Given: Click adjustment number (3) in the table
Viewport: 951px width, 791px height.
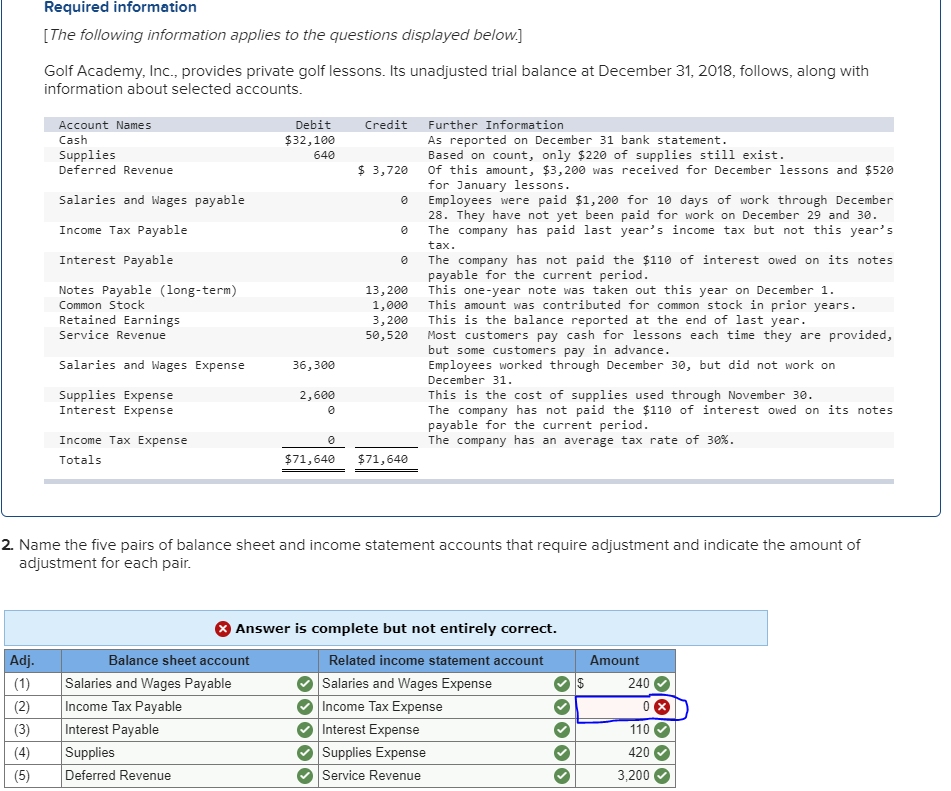Looking at the screenshot, I should [22, 730].
